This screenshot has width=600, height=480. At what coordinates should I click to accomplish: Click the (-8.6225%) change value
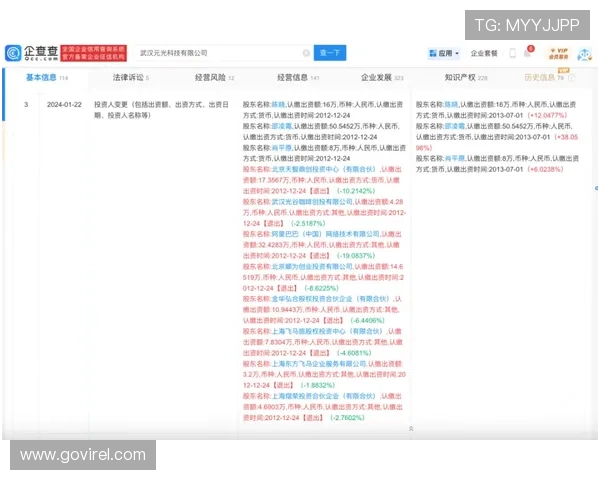[321, 288]
